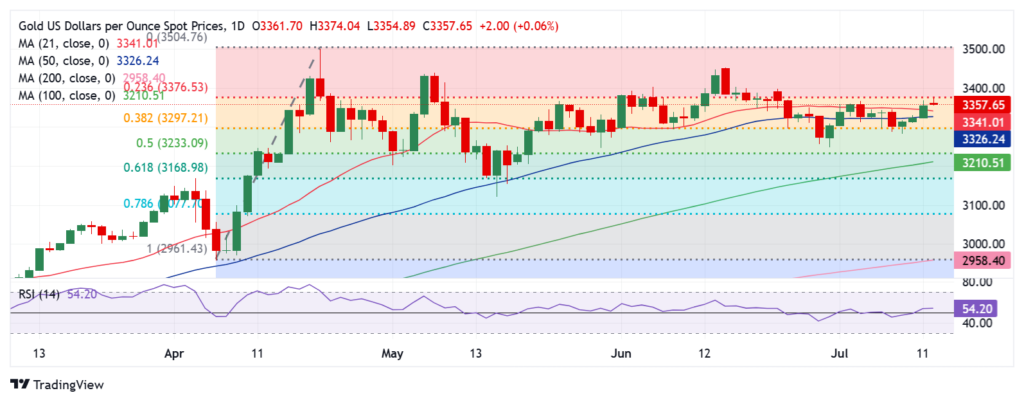Click the purple 54.20 RSI value tag

[x=991, y=311]
